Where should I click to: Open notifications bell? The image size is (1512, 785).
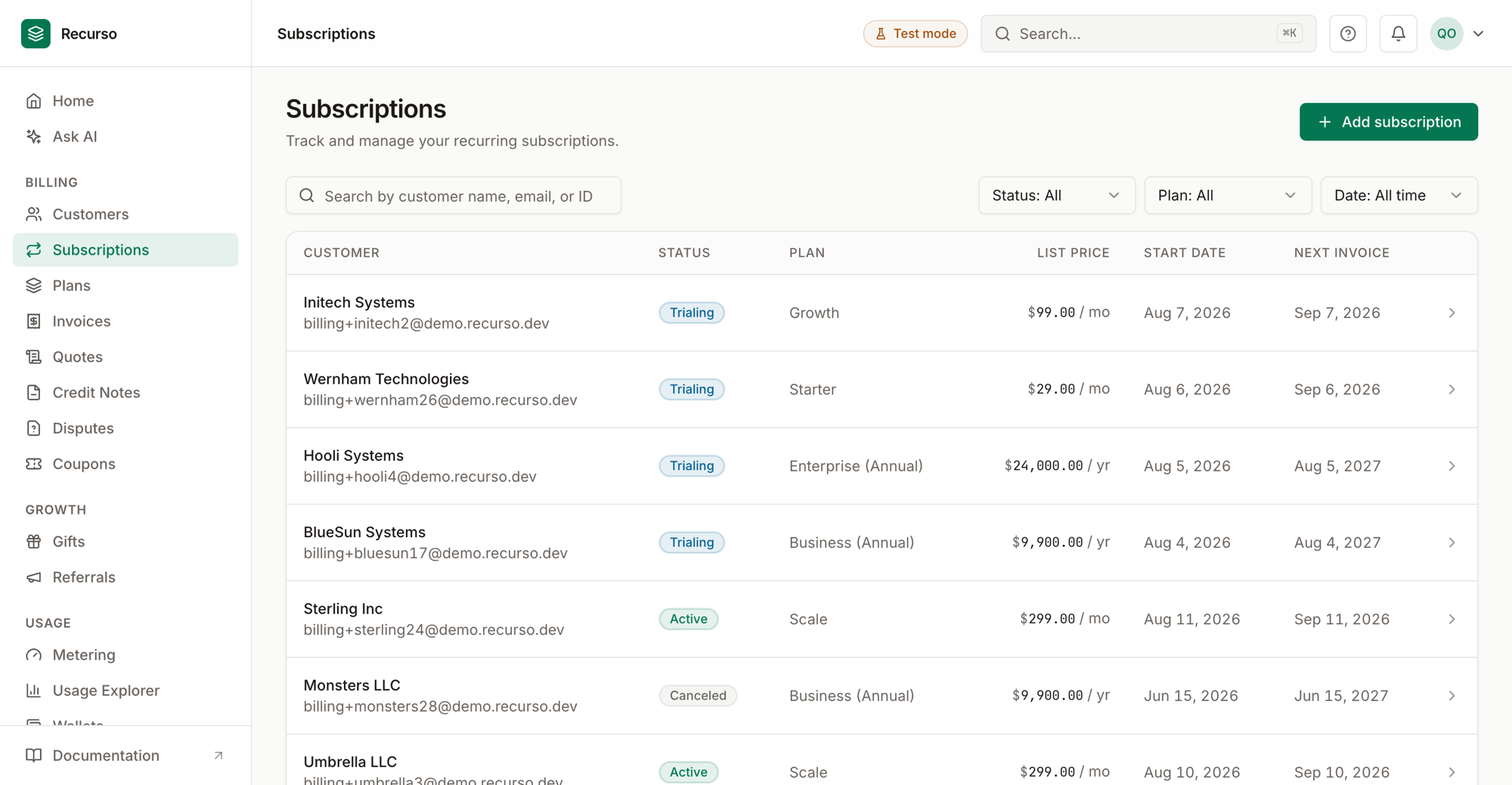click(x=1398, y=33)
